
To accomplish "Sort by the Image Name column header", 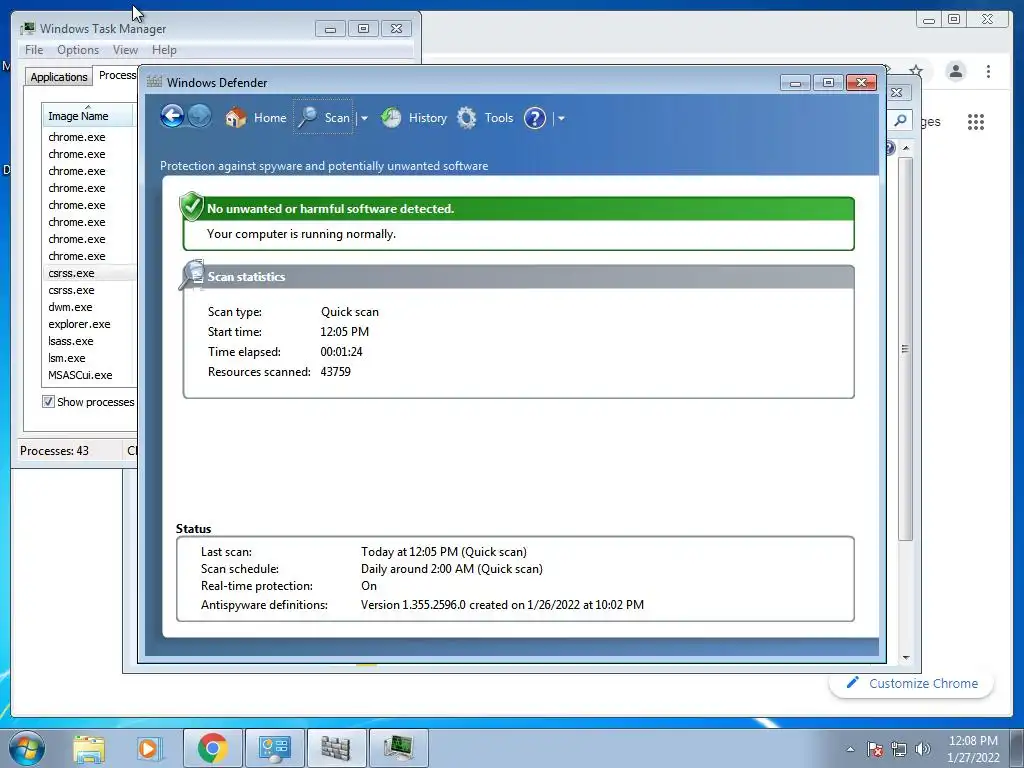I will (x=88, y=116).
